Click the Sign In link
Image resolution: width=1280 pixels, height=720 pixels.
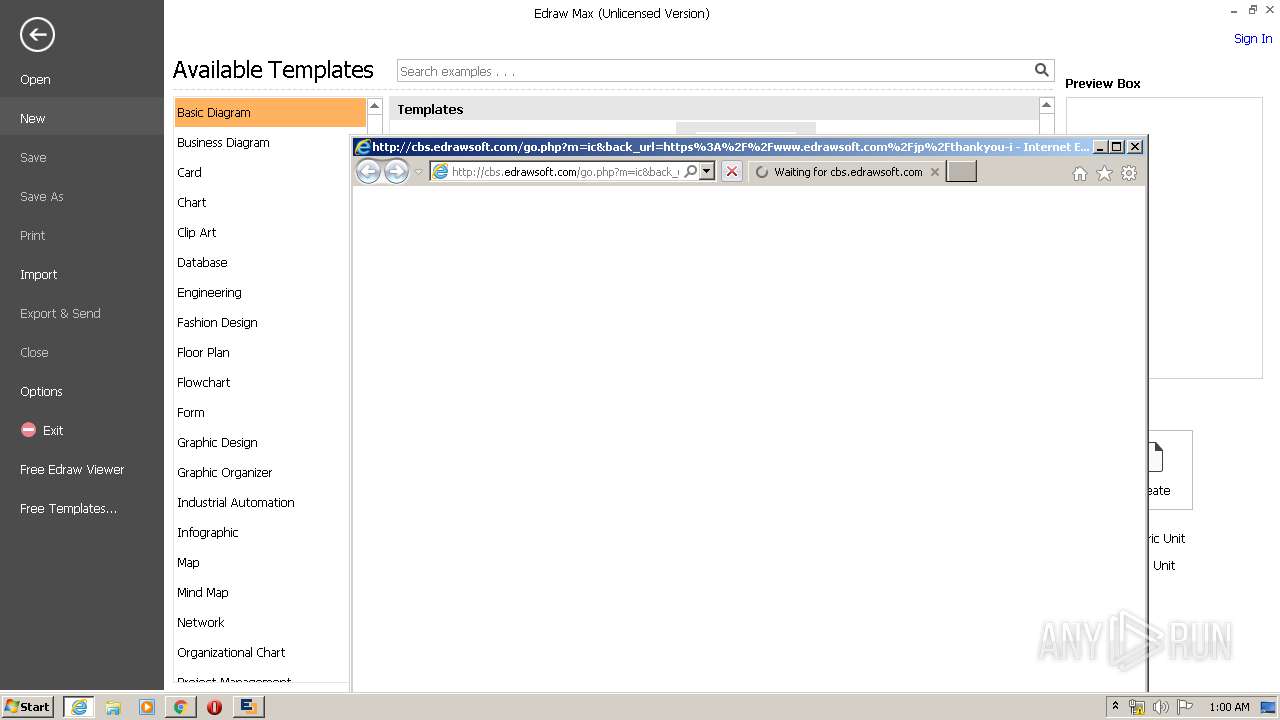[1253, 39]
